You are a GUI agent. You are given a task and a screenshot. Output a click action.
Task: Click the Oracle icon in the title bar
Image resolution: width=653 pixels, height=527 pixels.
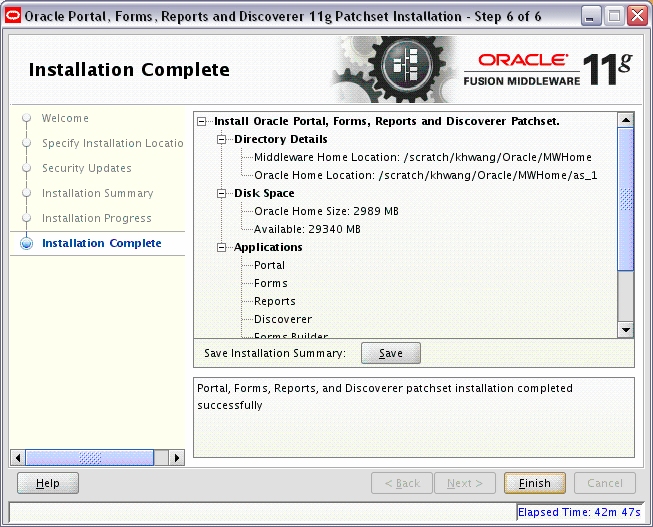coord(13,16)
